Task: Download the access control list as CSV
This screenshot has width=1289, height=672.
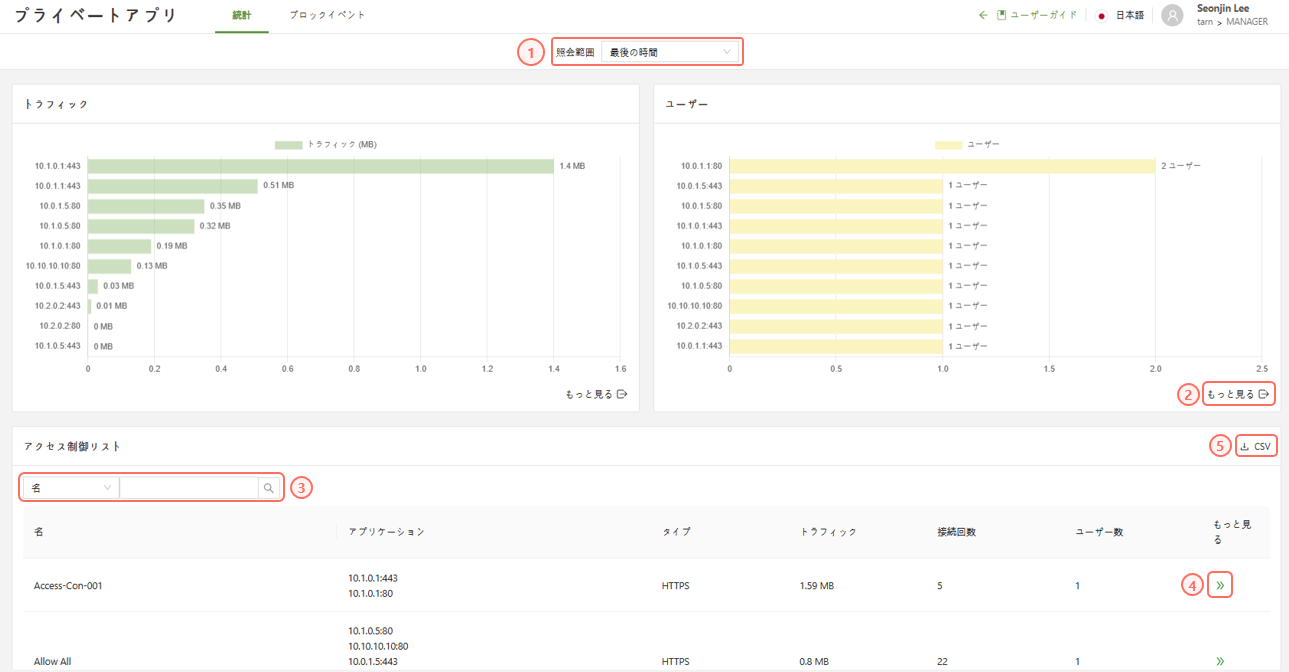Action: [1255, 446]
